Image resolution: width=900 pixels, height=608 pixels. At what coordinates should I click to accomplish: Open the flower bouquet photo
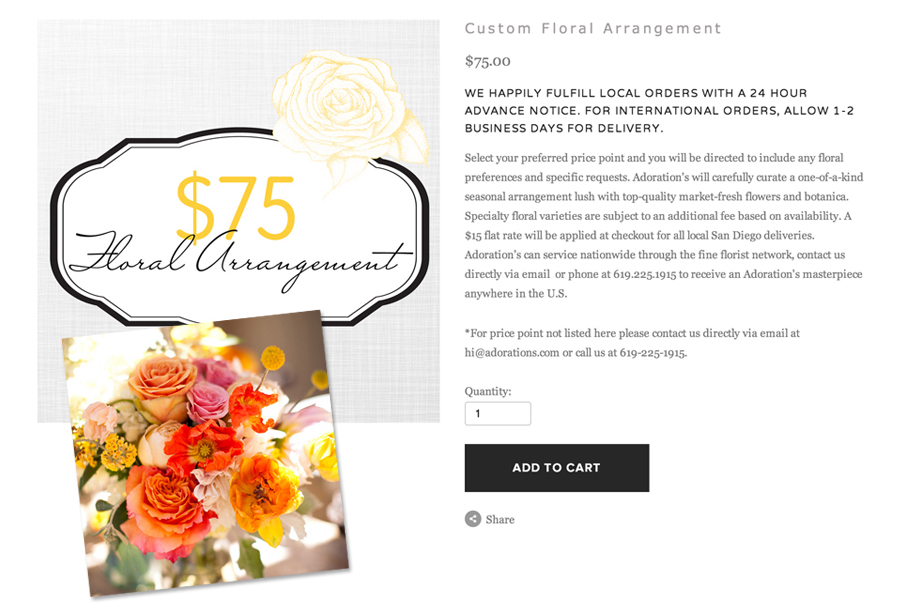tap(207, 454)
